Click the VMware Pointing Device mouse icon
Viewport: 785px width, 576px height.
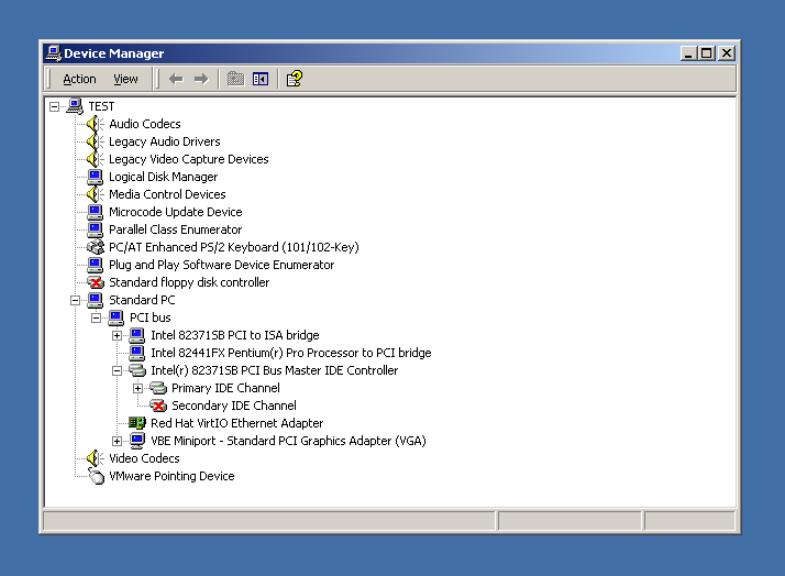pyautogui.click(x=96, y=476)
